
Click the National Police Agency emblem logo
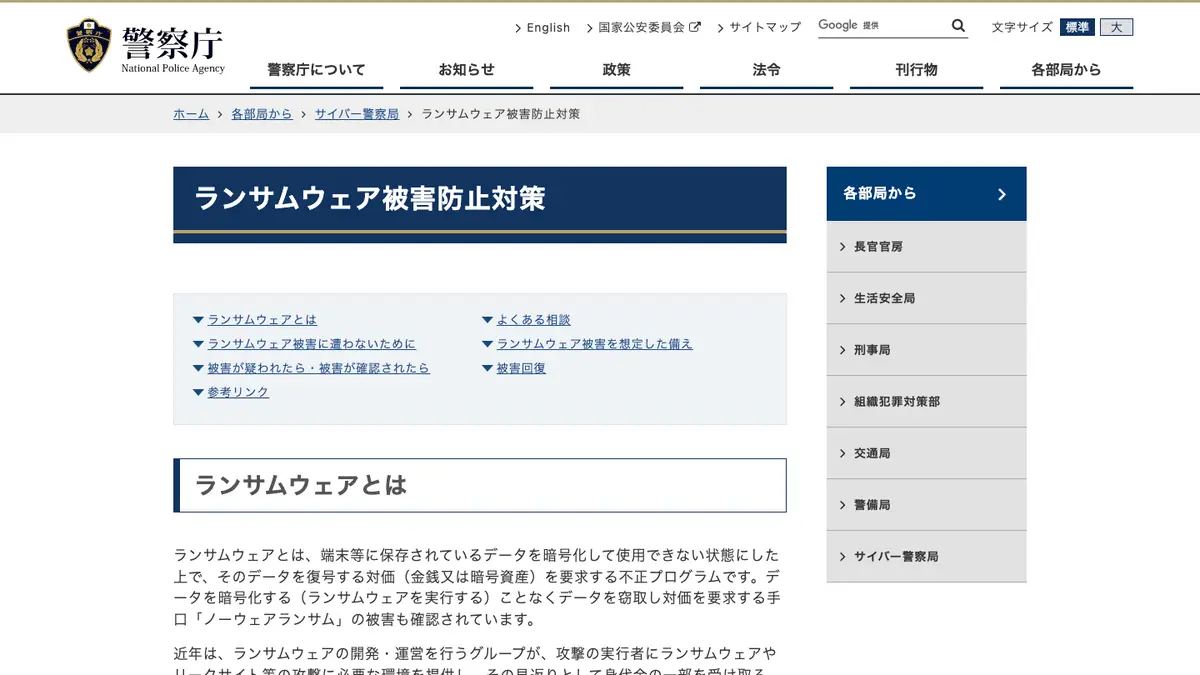[x=89, y=46]
